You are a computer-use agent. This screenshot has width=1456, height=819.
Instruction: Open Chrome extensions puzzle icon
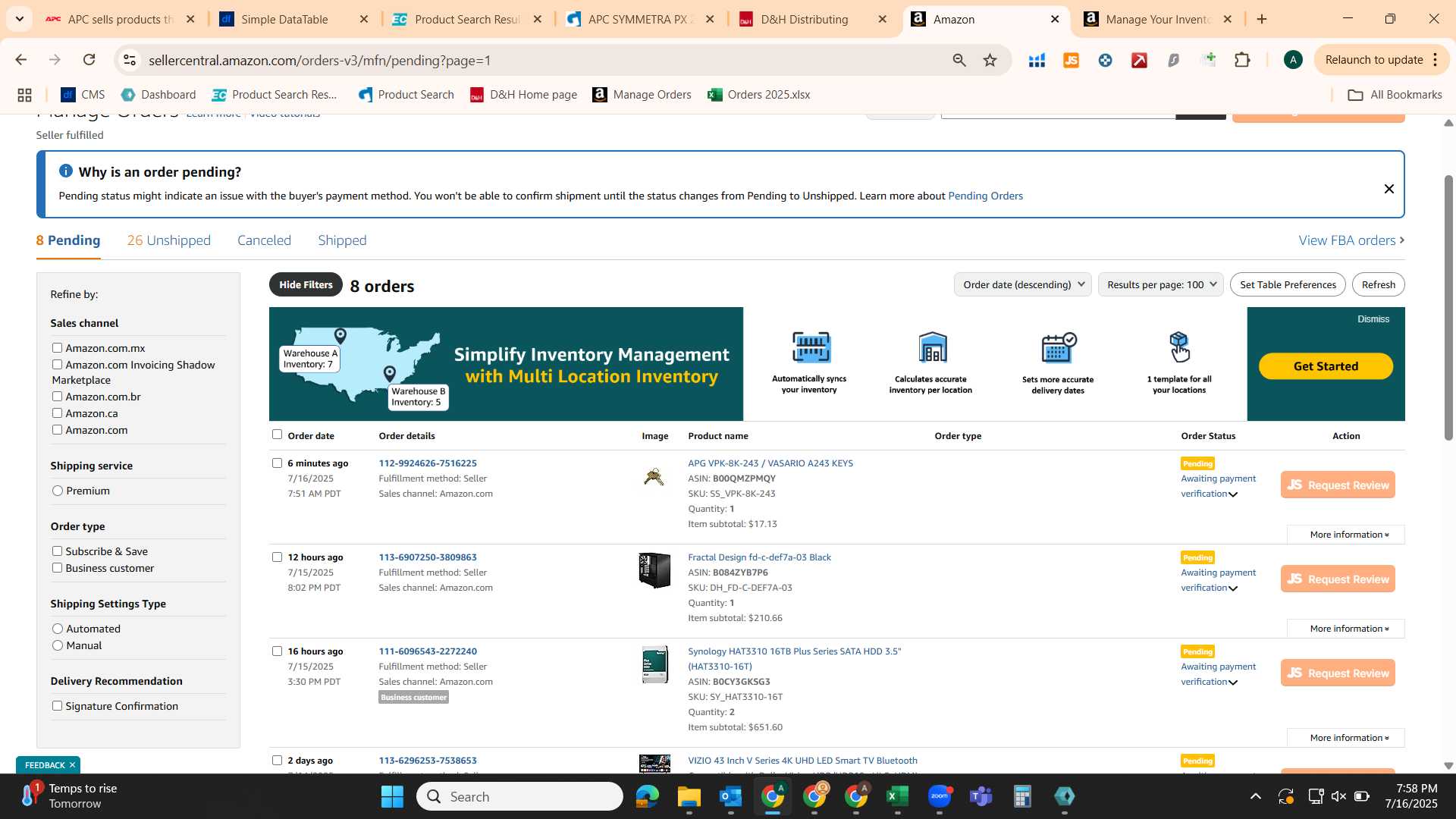[x=1242, y=60]
